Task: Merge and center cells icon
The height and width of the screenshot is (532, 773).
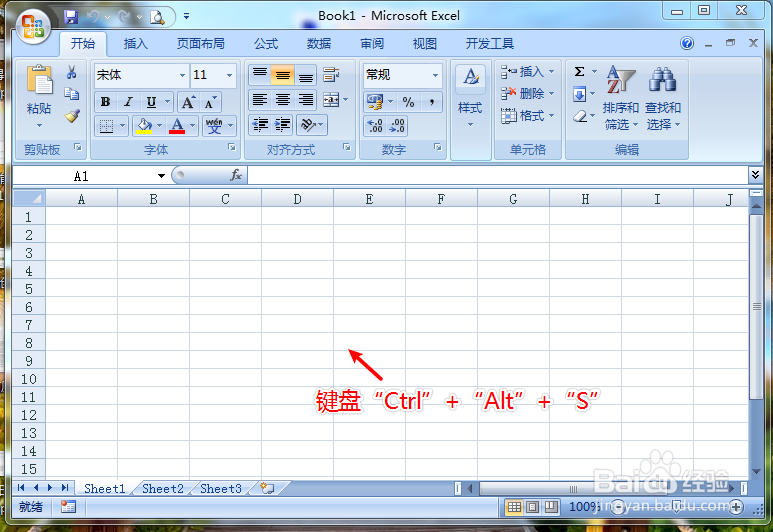Action: pyautogui.click(x=331, y=100)
